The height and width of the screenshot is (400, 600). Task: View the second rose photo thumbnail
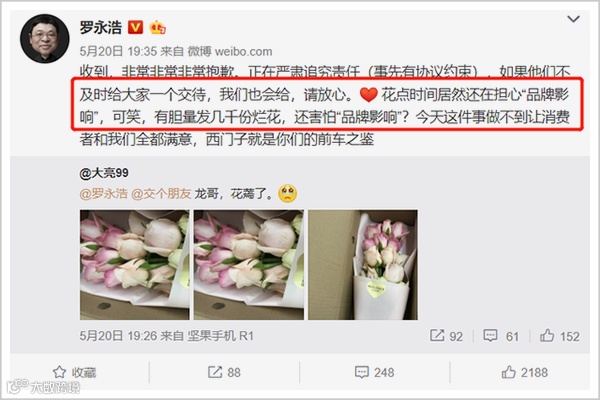249,264
